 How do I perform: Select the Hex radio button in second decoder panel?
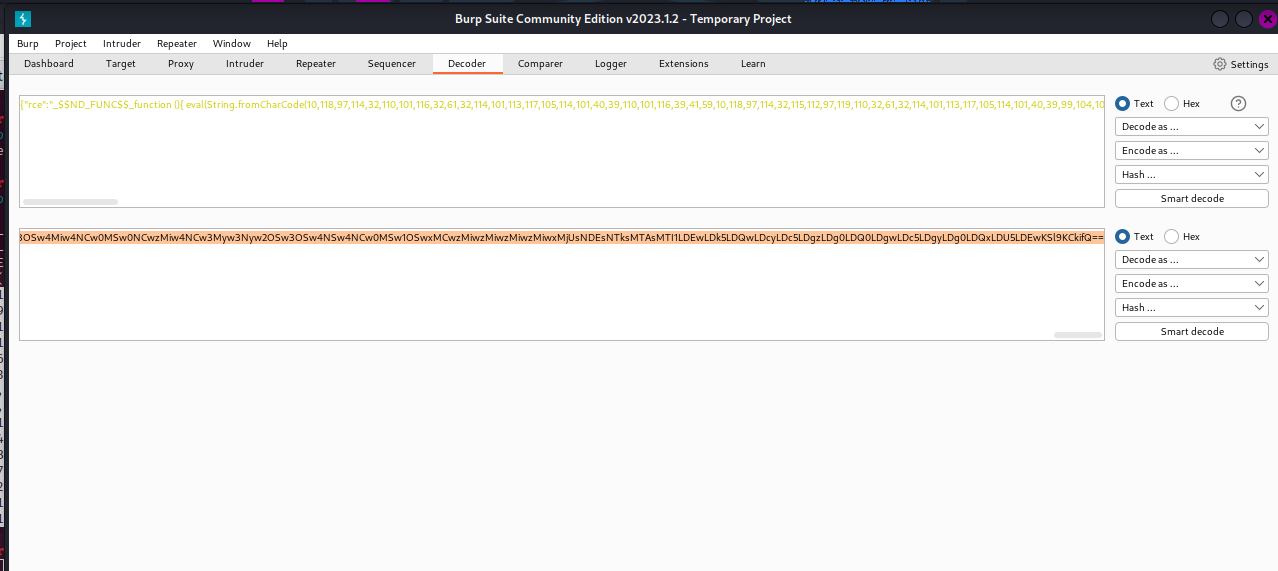point(1171,237)
